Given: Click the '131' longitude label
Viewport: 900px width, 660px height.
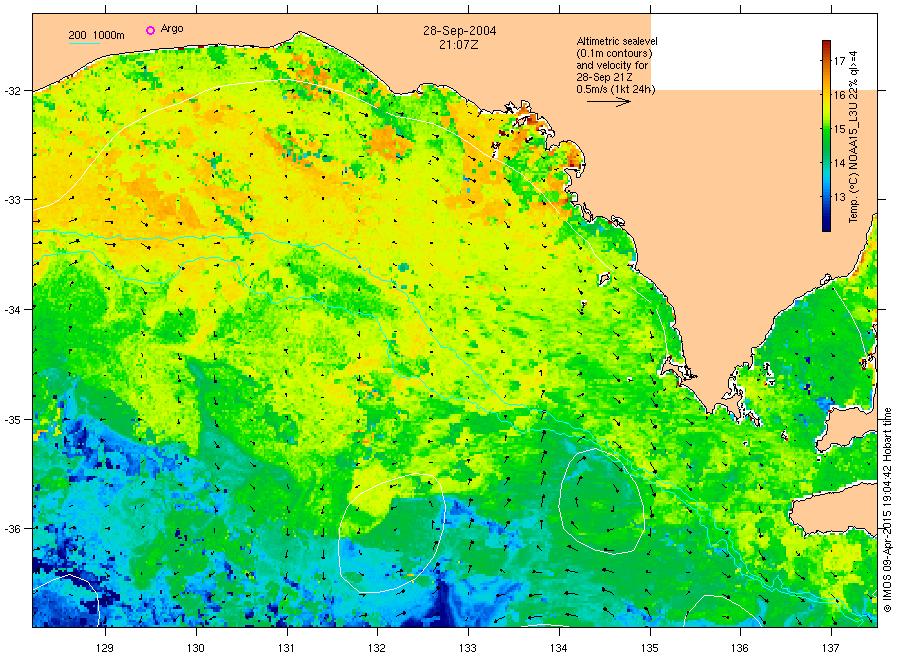Looking at the screenshot, I should click(x=286, y=649).
